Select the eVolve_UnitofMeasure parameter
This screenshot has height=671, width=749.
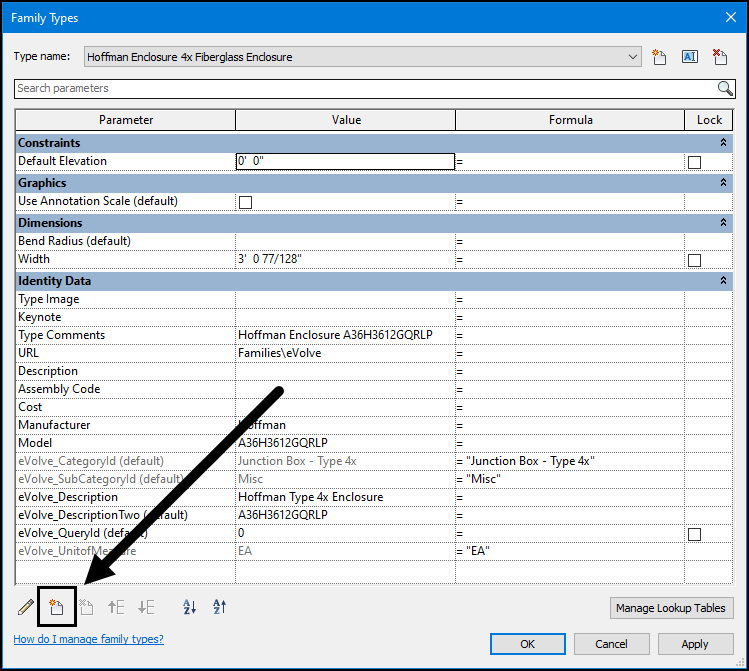pos(126,551)
